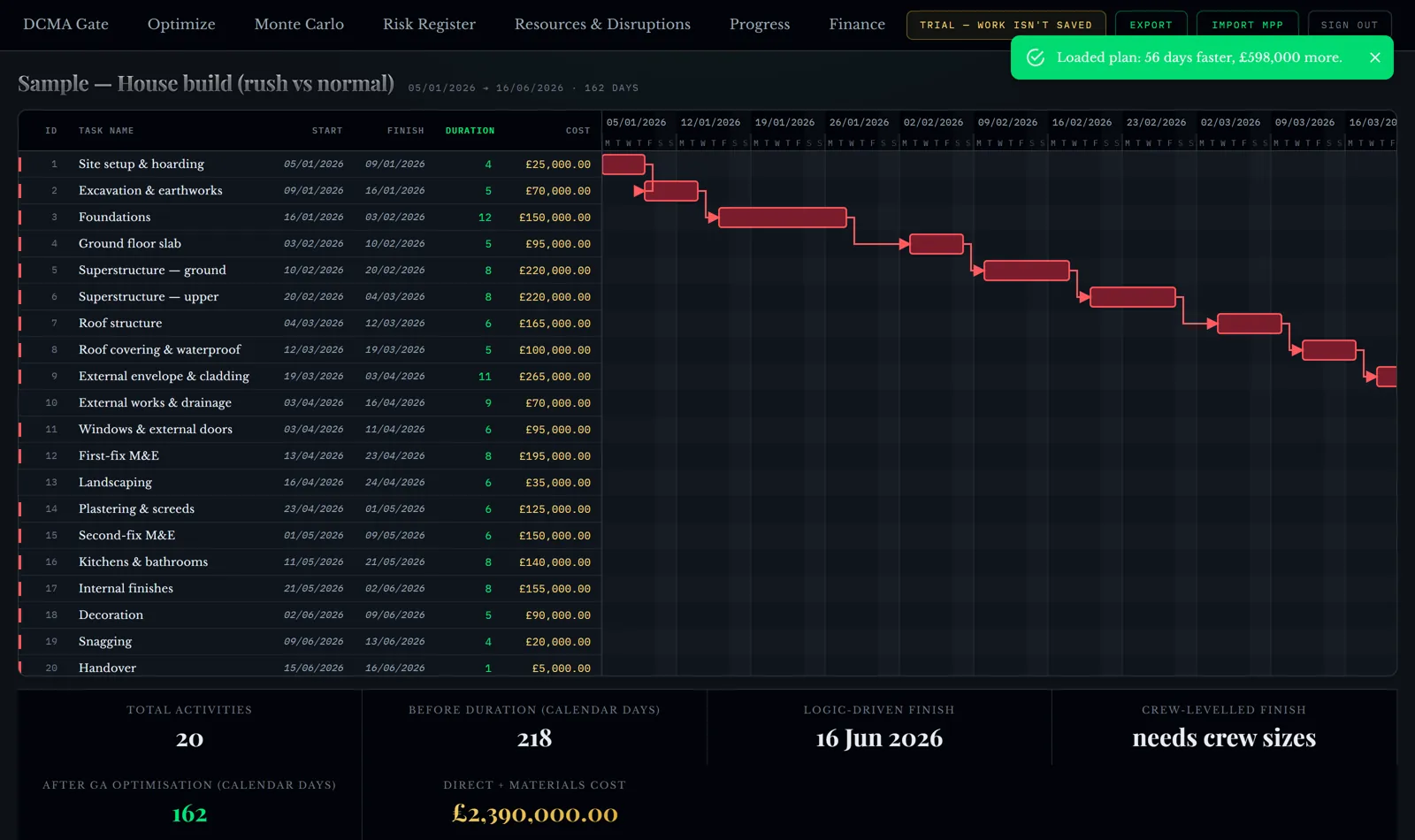Open the DCMA Gate tab
Image resolution: width=1415 pixels, height=840 pixels.
(65, 24)
